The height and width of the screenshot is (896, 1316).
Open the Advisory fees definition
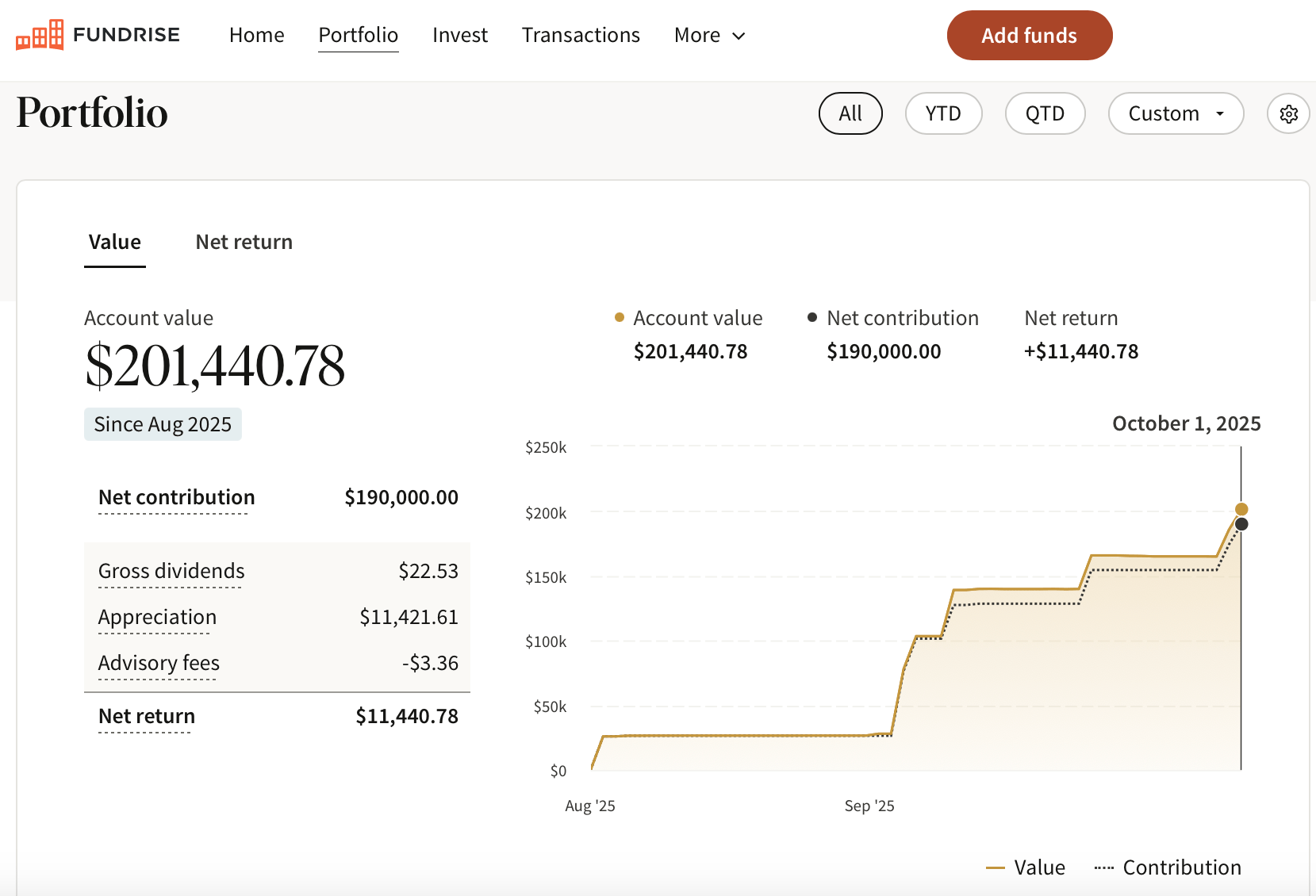coord(159,663)
